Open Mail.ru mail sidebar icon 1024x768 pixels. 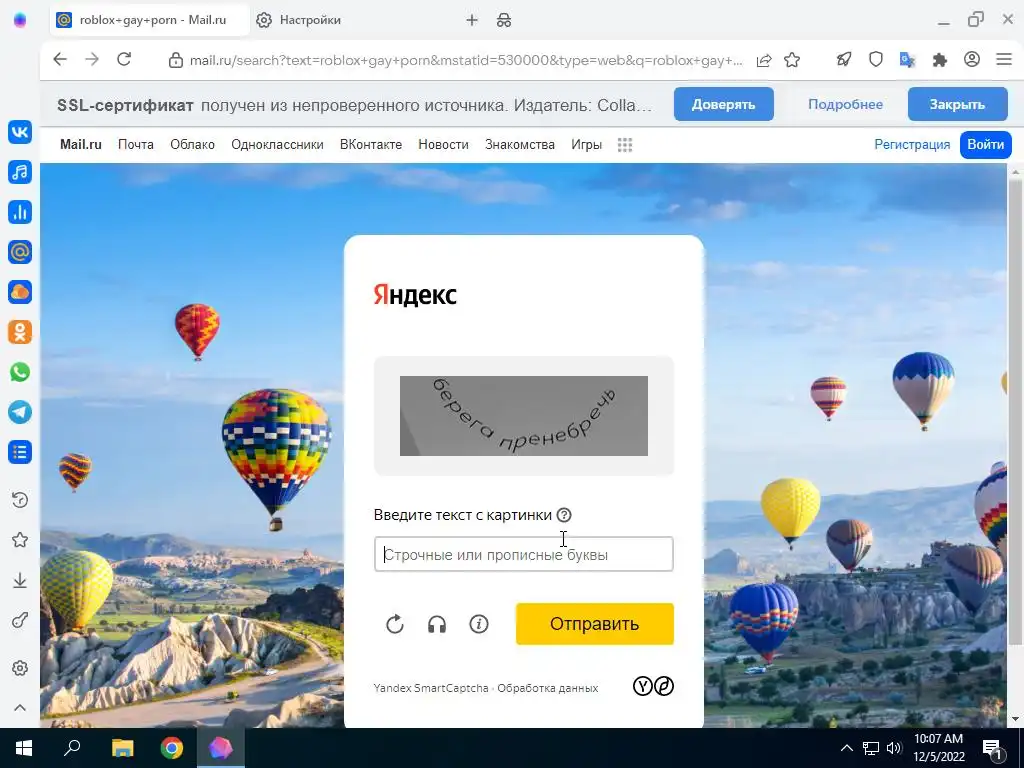tap(20, 252)
